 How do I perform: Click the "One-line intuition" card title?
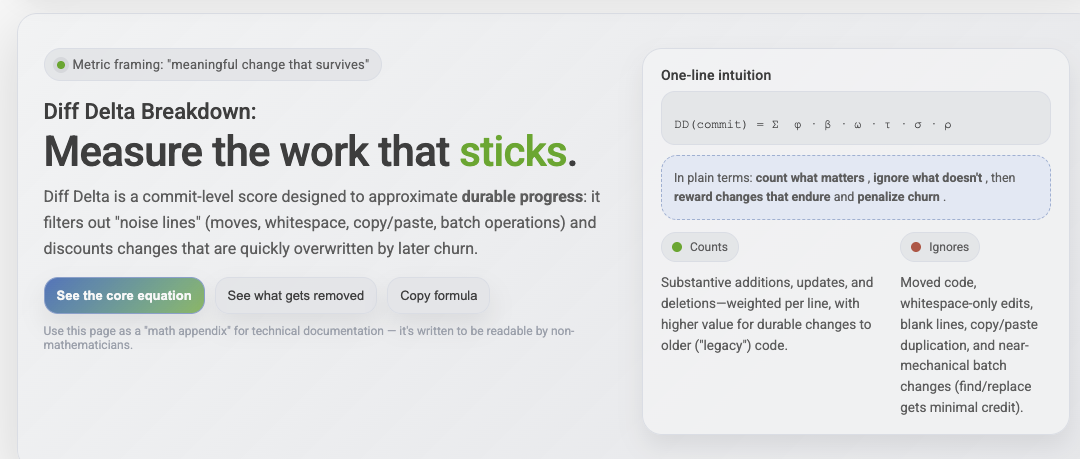pyautogui.click(x=716, y=75)
